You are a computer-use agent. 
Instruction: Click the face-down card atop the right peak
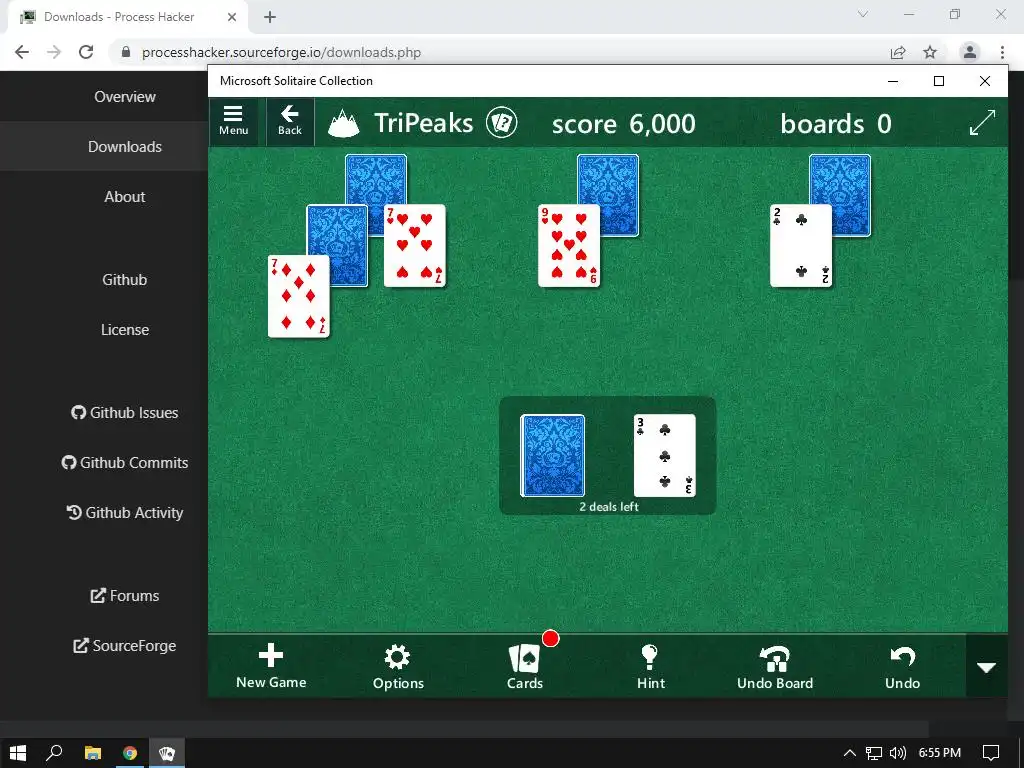pyautogui.click(x=850, y=182)
